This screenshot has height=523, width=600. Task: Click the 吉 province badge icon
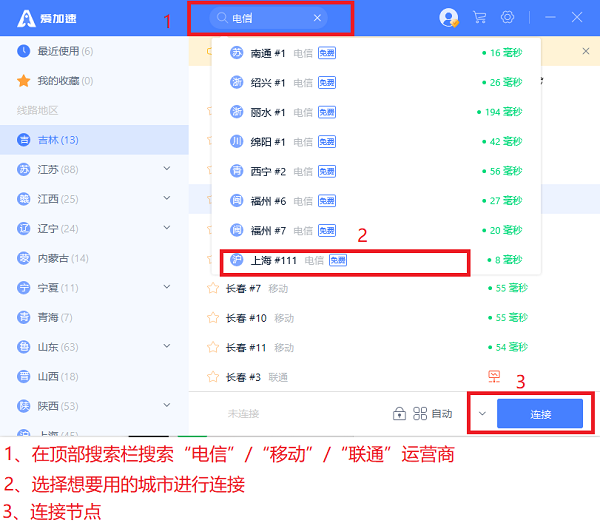pyautogui.click(x=24, y=140)
